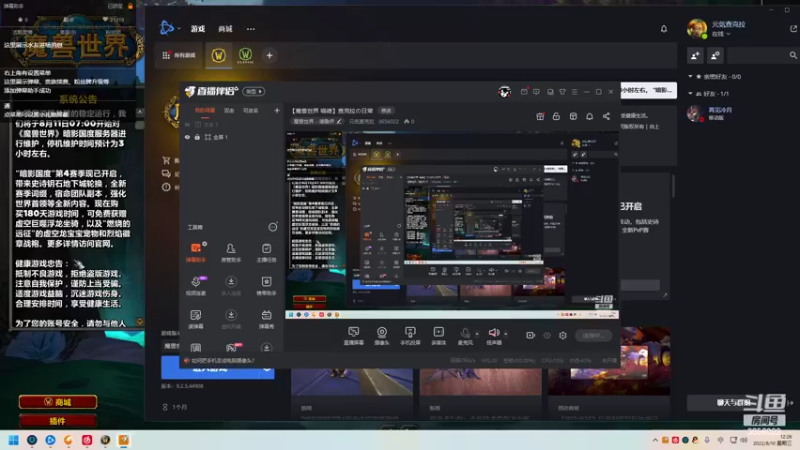This screenshot has height=450, width=800.
Task: Toggle visibility of 全屏 1 source
Action: click(187, 137)
